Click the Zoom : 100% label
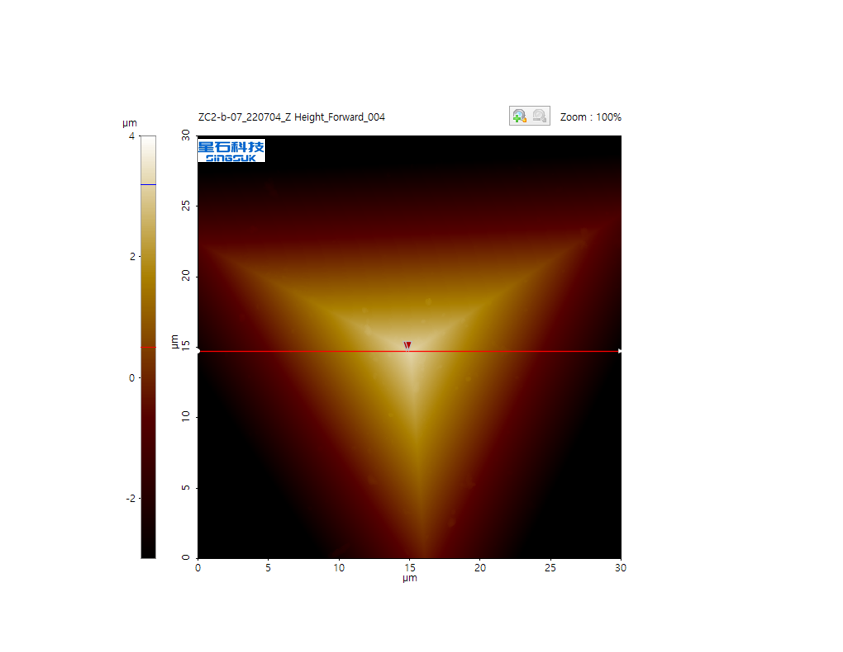Viewport: 843px width, 652px height. click(x=590, y=117)
